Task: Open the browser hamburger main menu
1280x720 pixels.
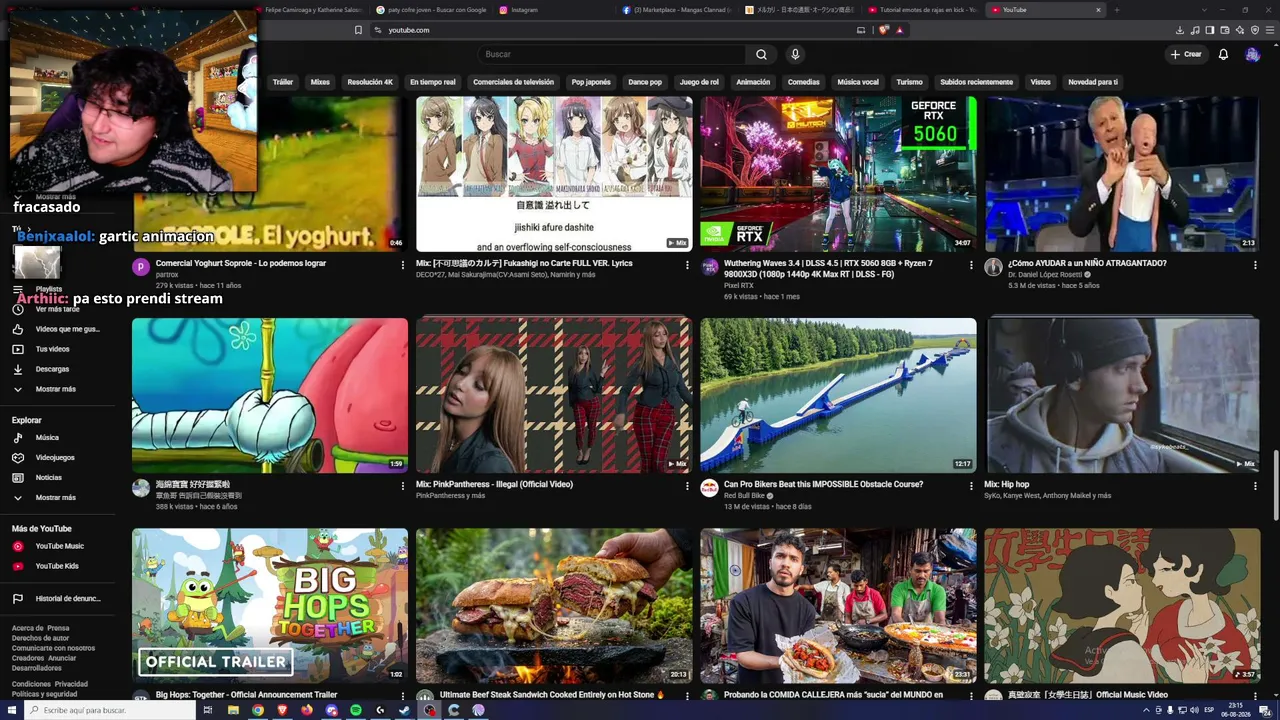Action: point(1269,30)
